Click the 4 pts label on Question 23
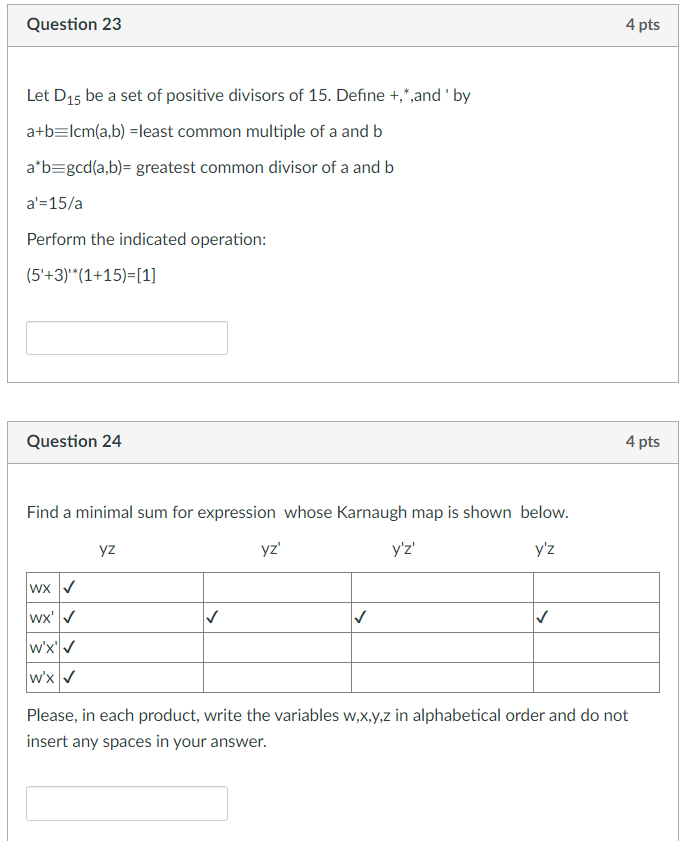Viewport: 700px width, 841px height. [641, 24]
